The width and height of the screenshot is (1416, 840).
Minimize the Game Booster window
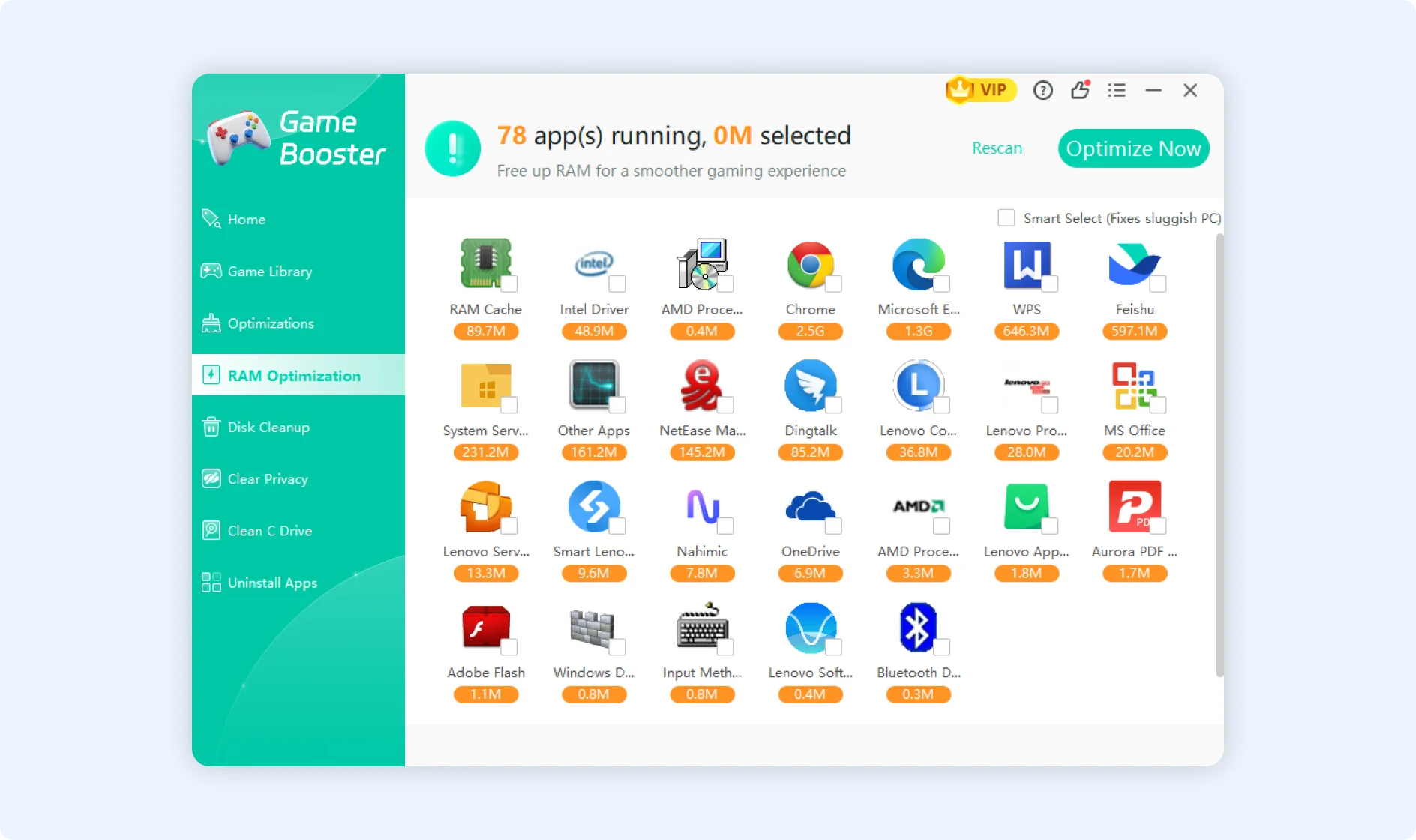click(x=1153, y=90)
